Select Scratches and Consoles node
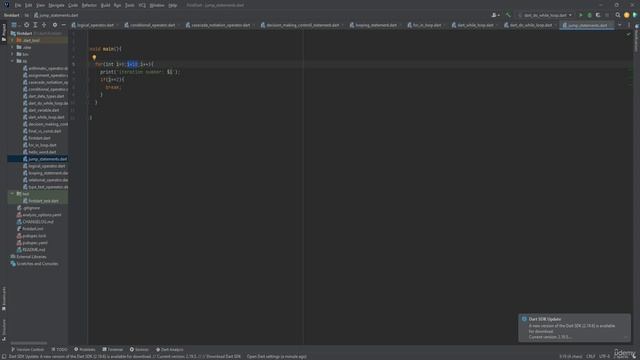 tap(37, 264)
